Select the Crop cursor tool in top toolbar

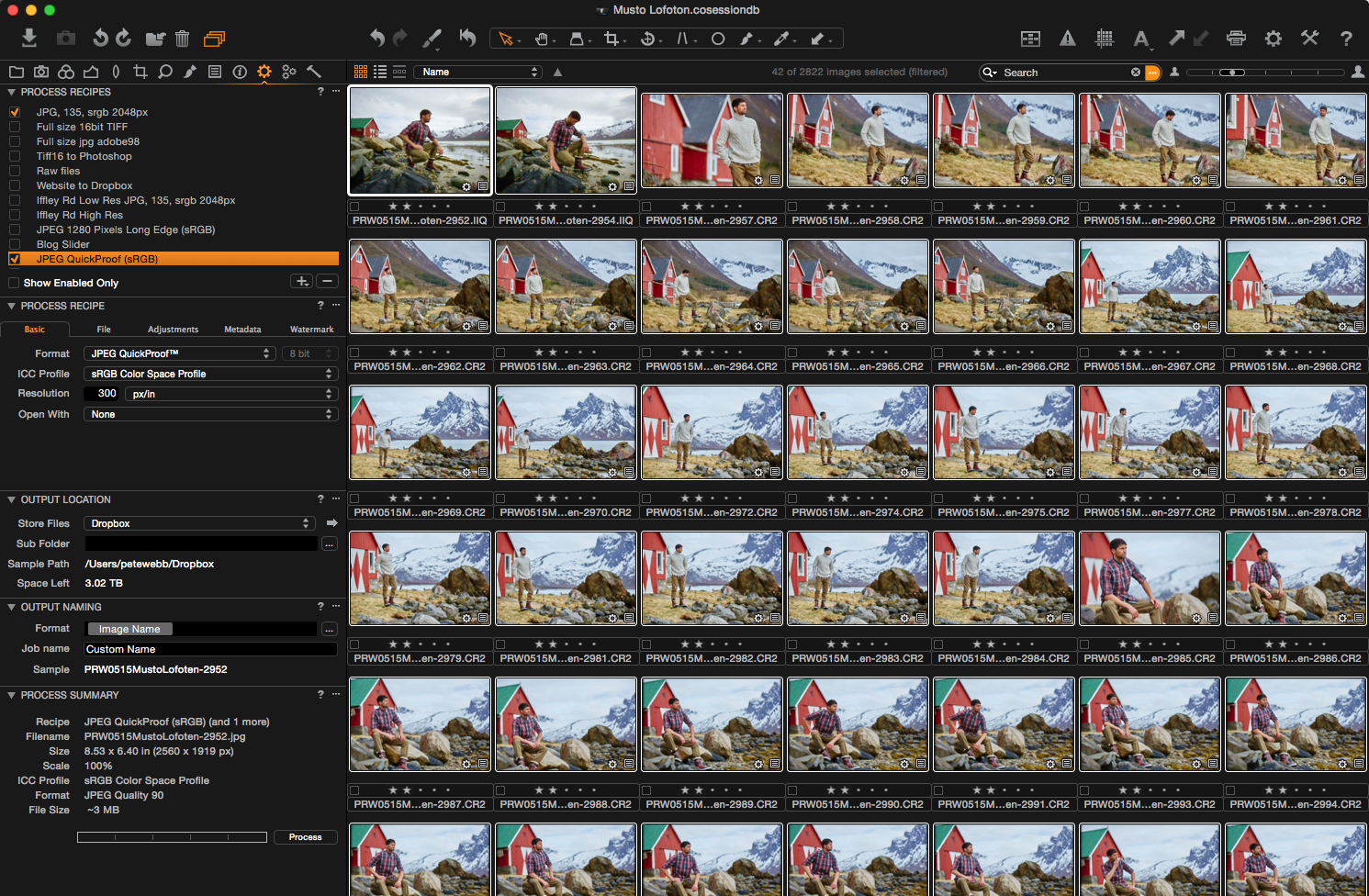[612, 39]
